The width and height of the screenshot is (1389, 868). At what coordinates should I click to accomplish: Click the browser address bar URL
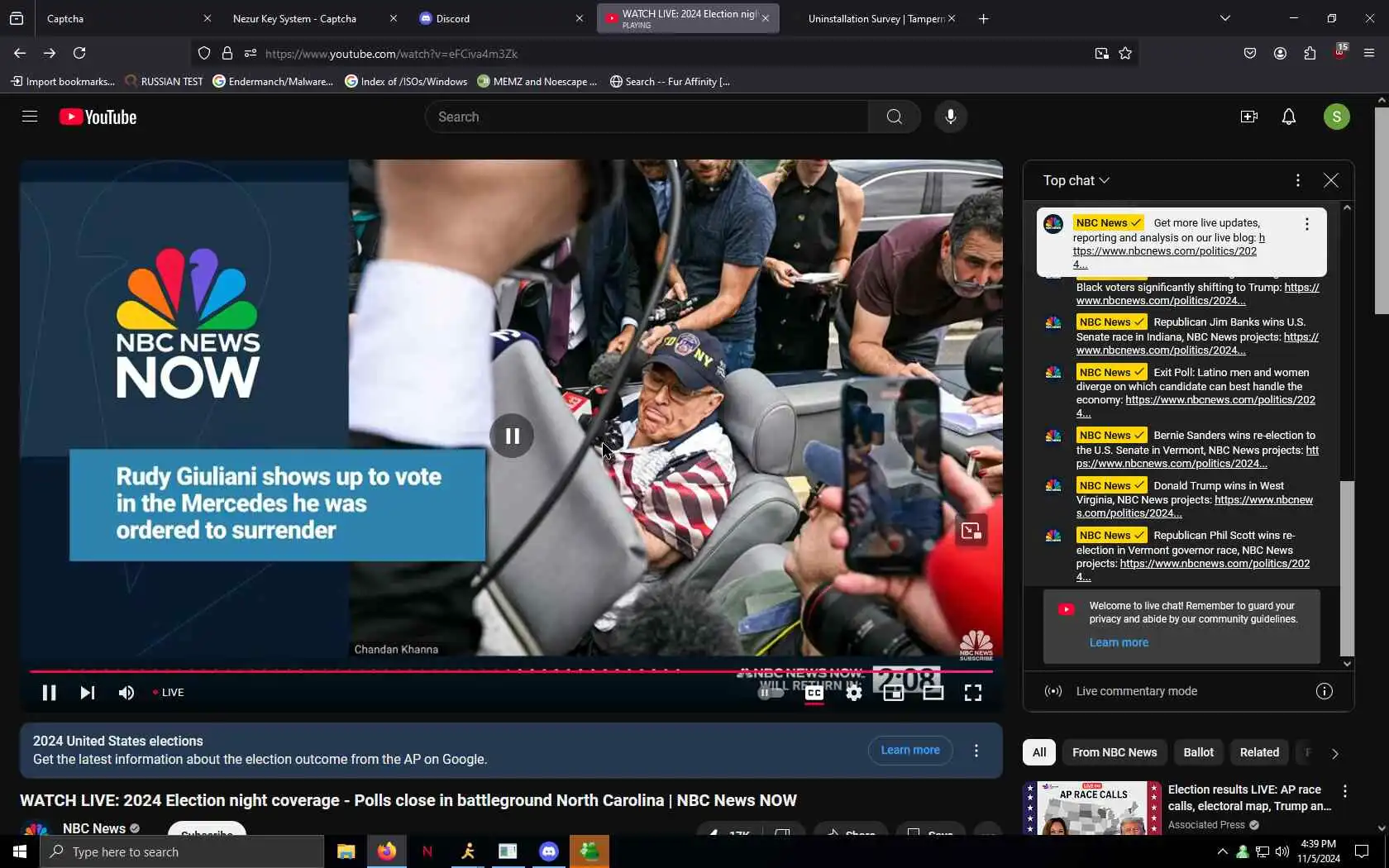[x=391, y=54]
